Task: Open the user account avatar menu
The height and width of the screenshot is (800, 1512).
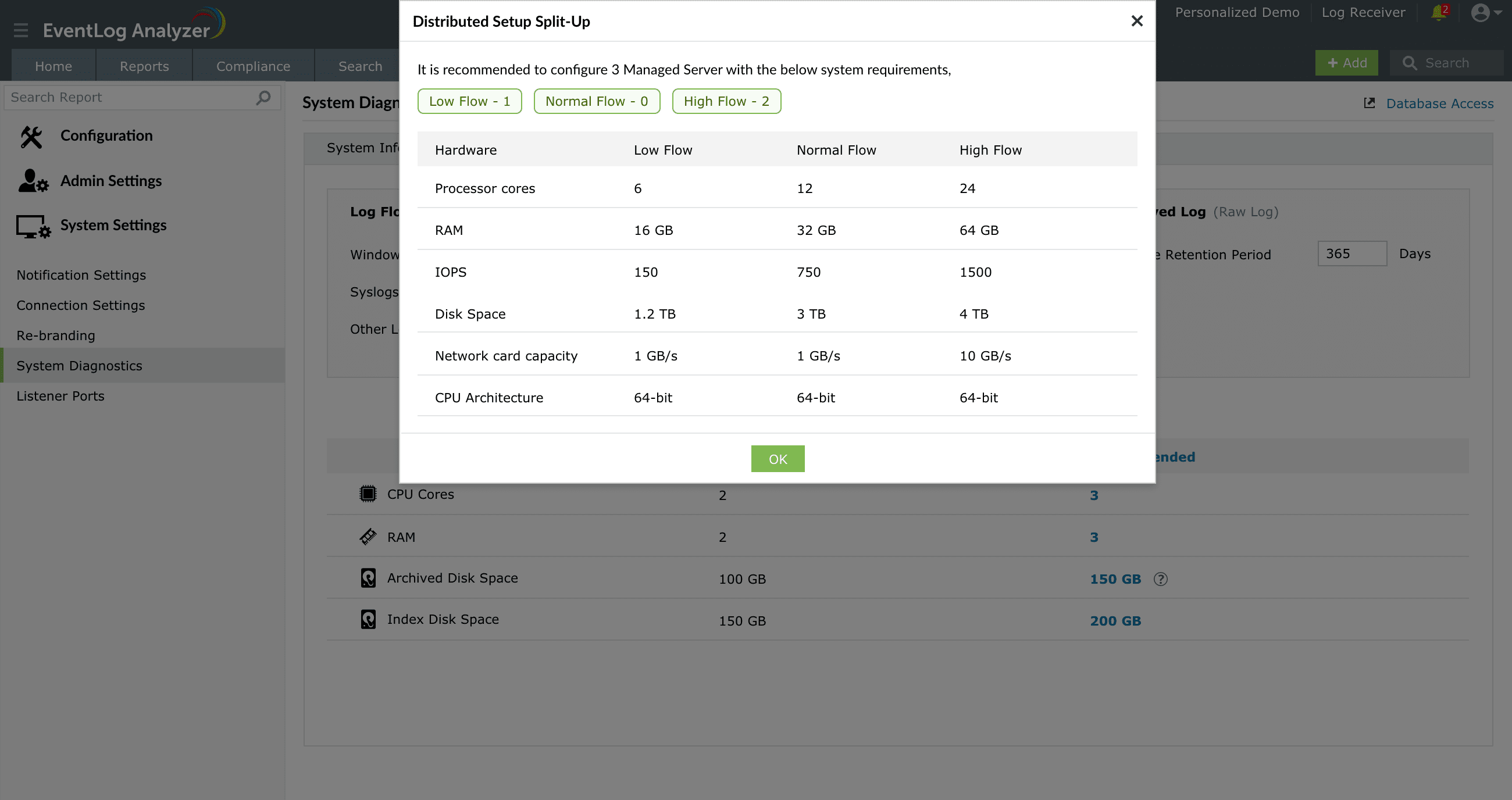Action: click(1481, 12)
